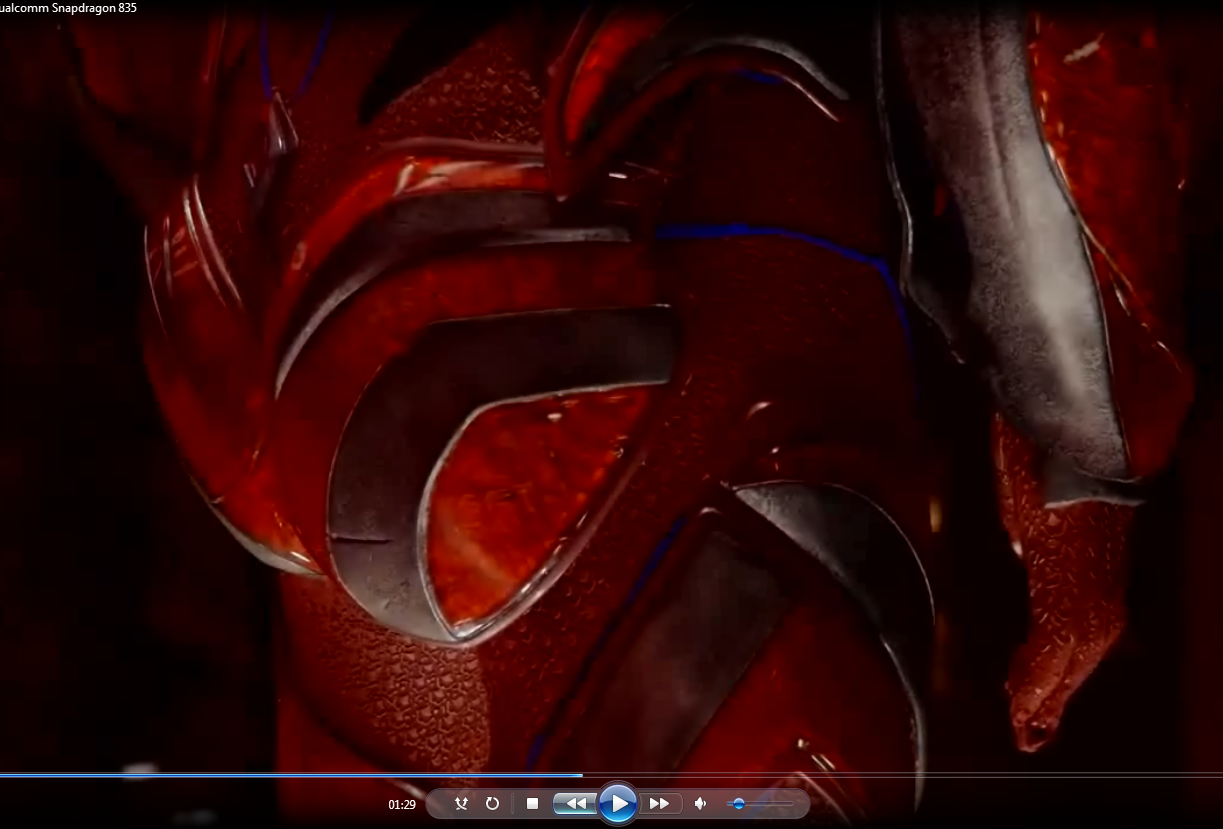Mute the audio with speaker icon
The image size is (1223, 829).
click(701, 803)
